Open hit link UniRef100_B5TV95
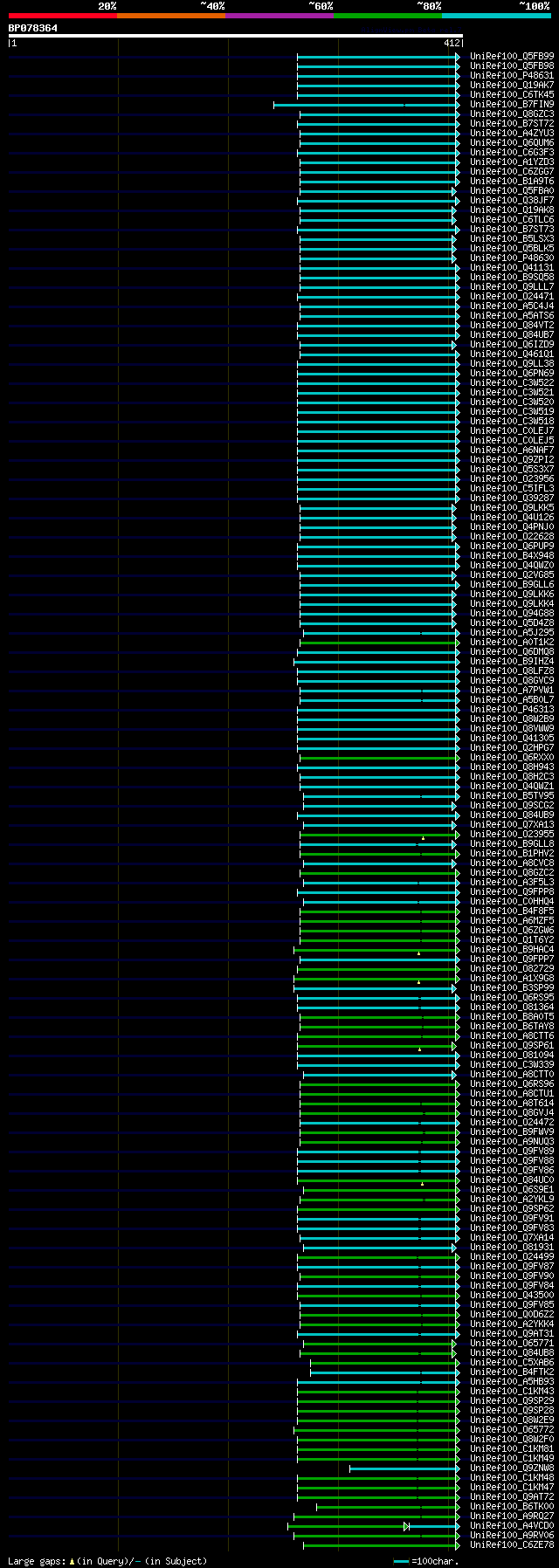Screen dimensions: 559x1568 click(x=512, y=795)
